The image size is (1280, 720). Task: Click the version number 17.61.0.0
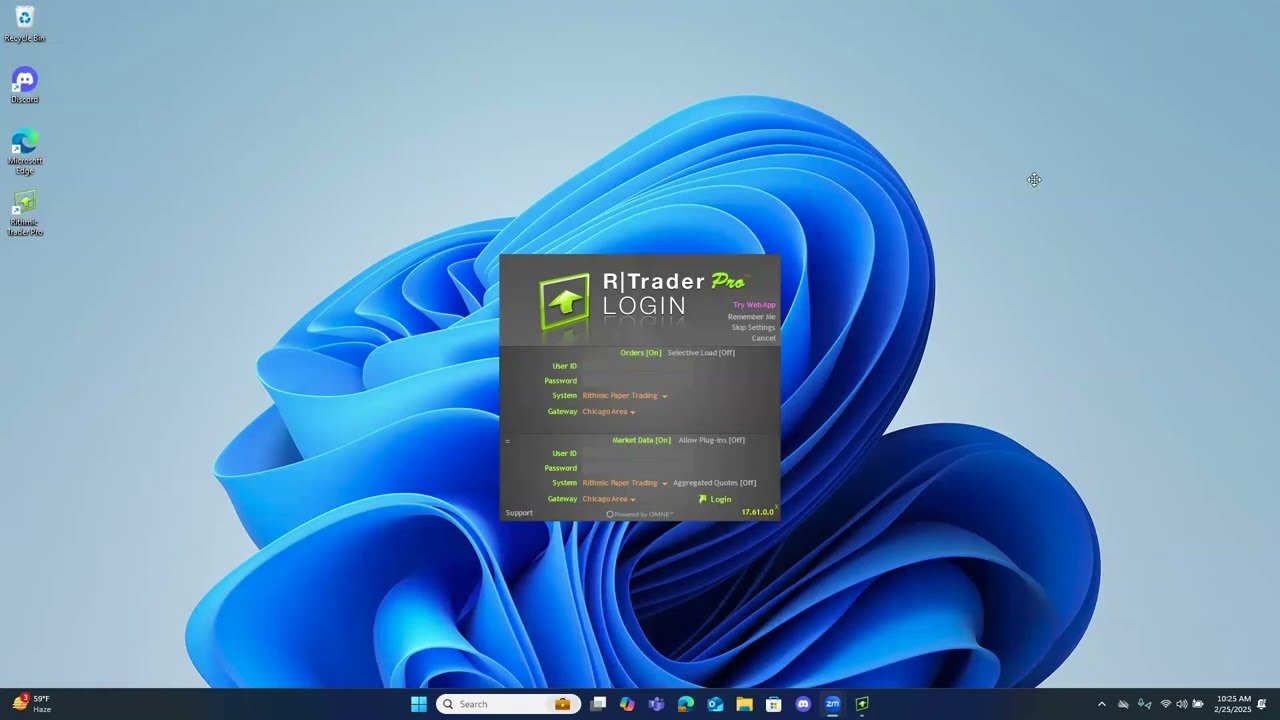tap(758, 512)
